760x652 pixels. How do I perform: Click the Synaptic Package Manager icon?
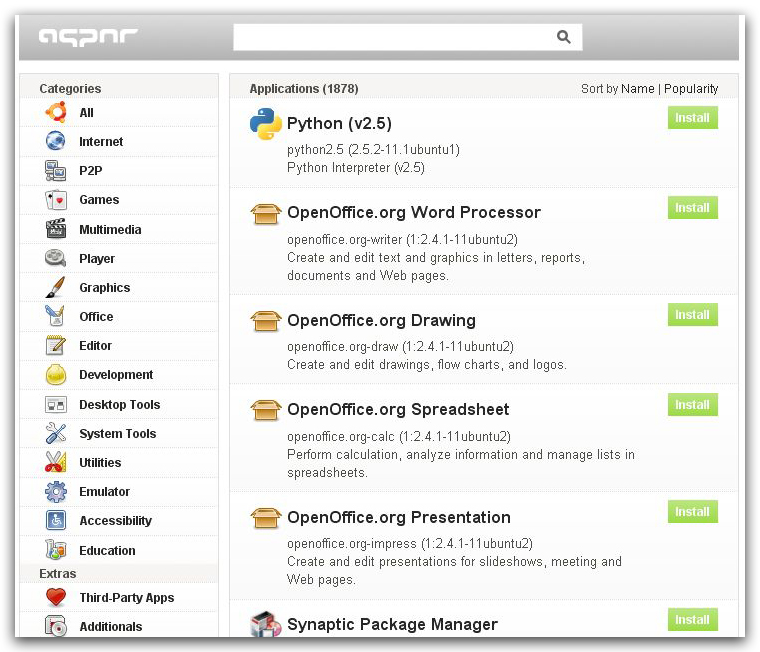tap(266, 624)
